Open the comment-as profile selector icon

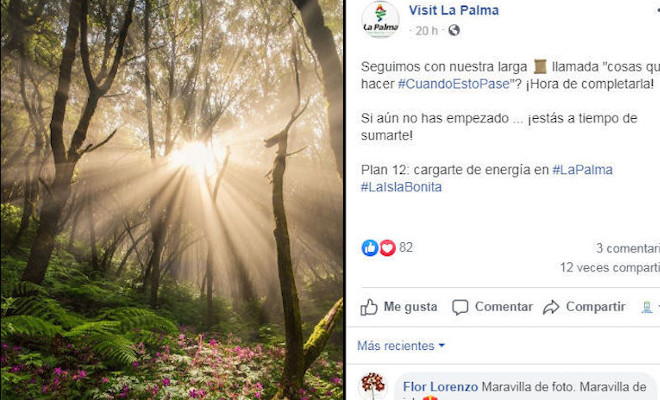tap(648, 307)
